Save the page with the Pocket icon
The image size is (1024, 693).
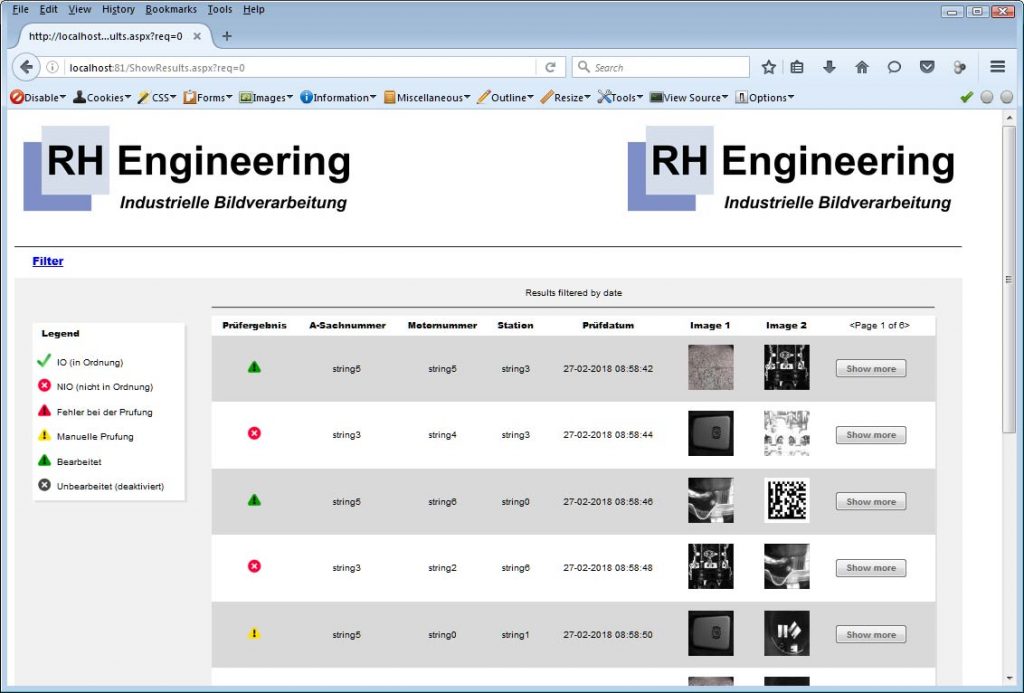point(926,67)
